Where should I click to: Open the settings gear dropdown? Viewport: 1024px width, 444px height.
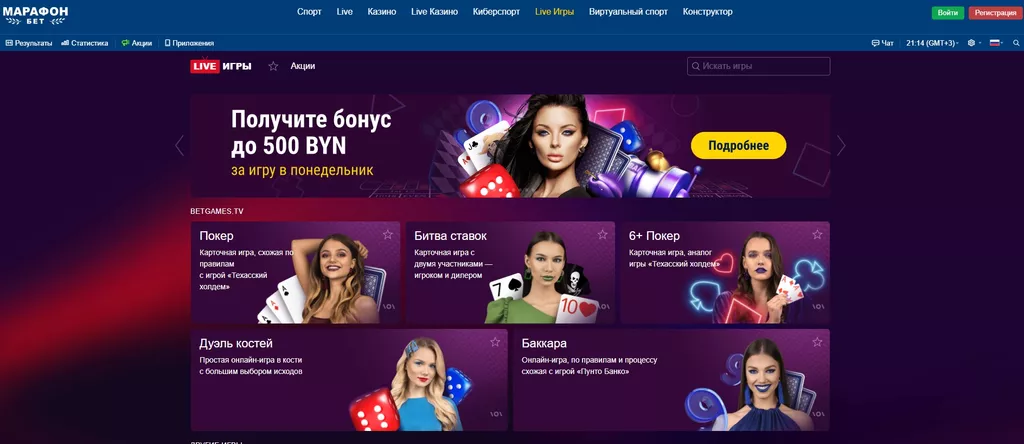(974, 43)
